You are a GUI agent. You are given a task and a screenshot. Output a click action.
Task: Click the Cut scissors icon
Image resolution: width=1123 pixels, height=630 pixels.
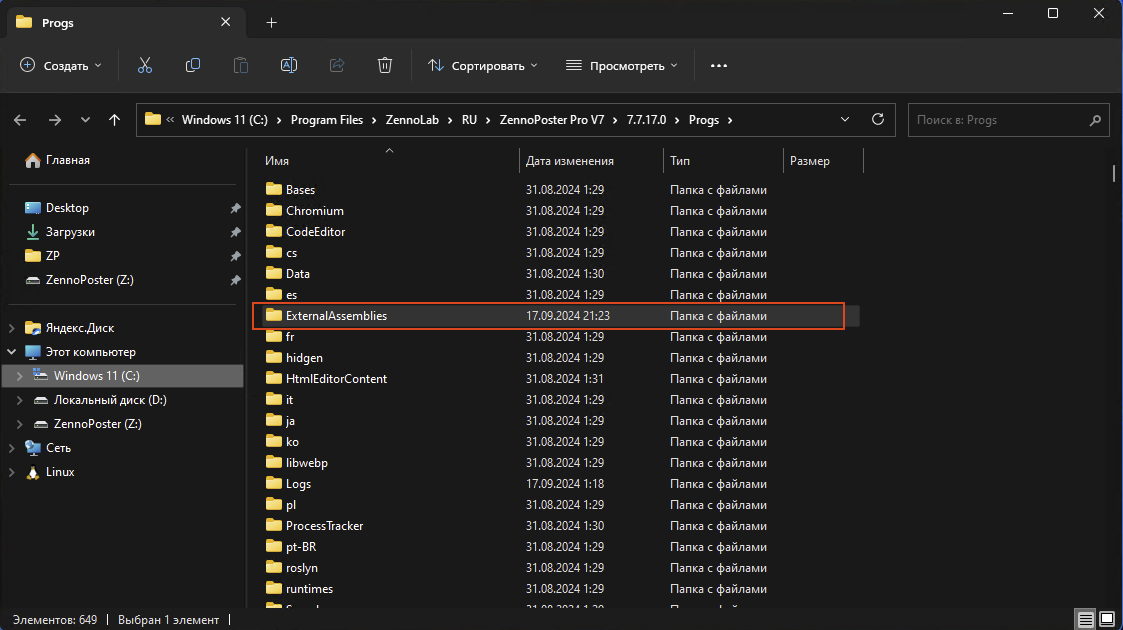[144, 65]
